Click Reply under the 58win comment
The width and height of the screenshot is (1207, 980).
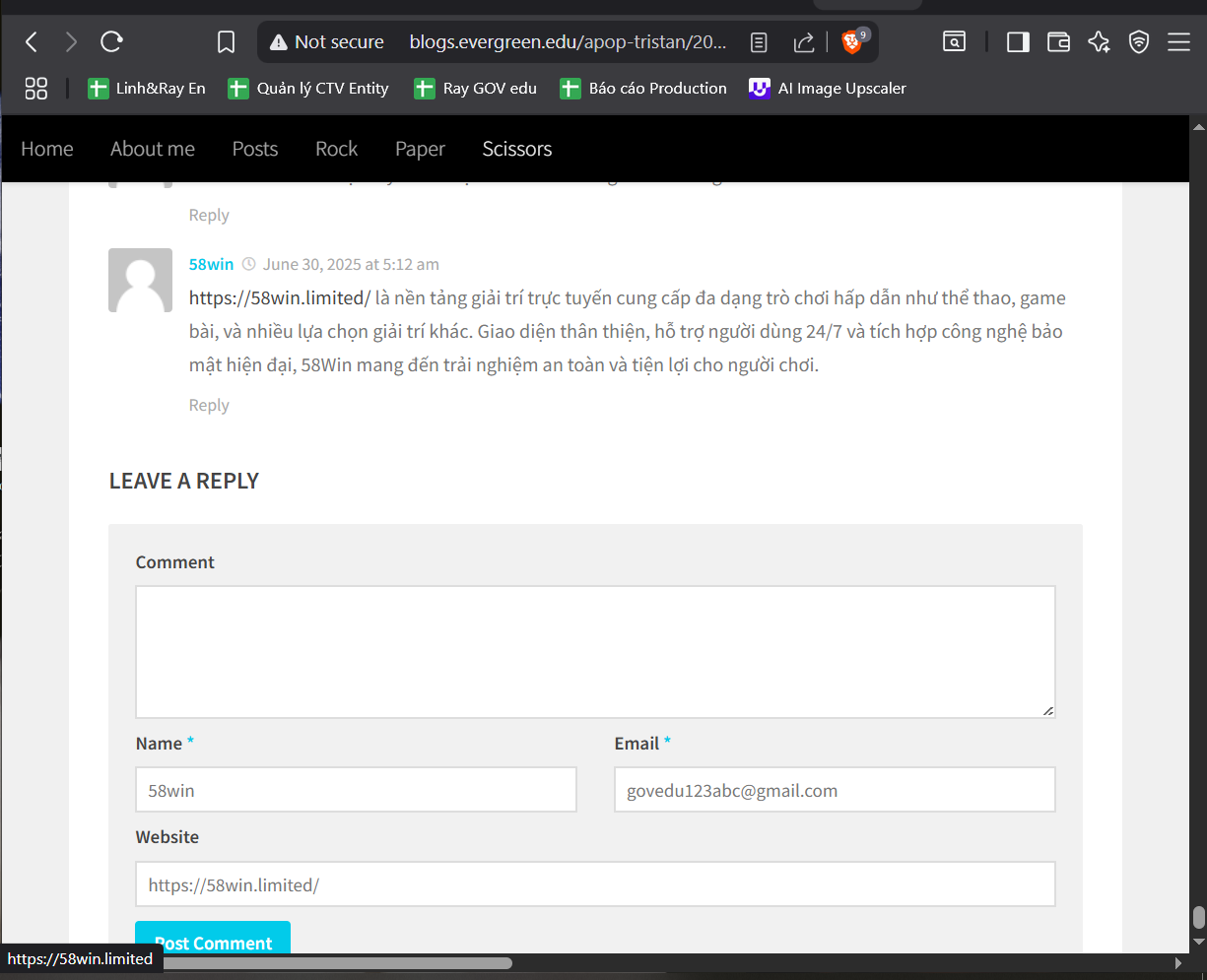(209, 405)
